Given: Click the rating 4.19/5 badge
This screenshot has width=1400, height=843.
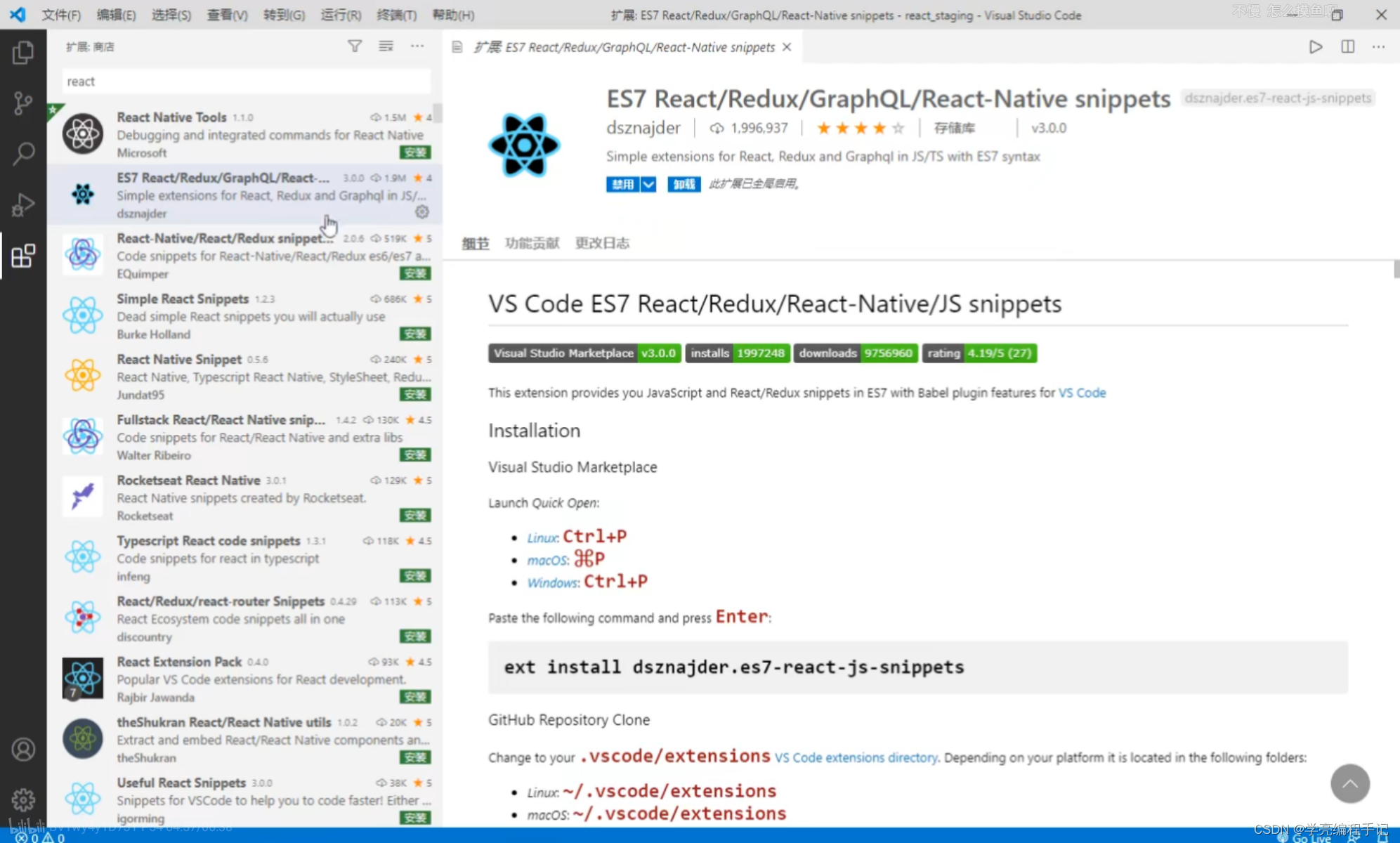Looking at the screenshot, I should (x=979, y=353).
